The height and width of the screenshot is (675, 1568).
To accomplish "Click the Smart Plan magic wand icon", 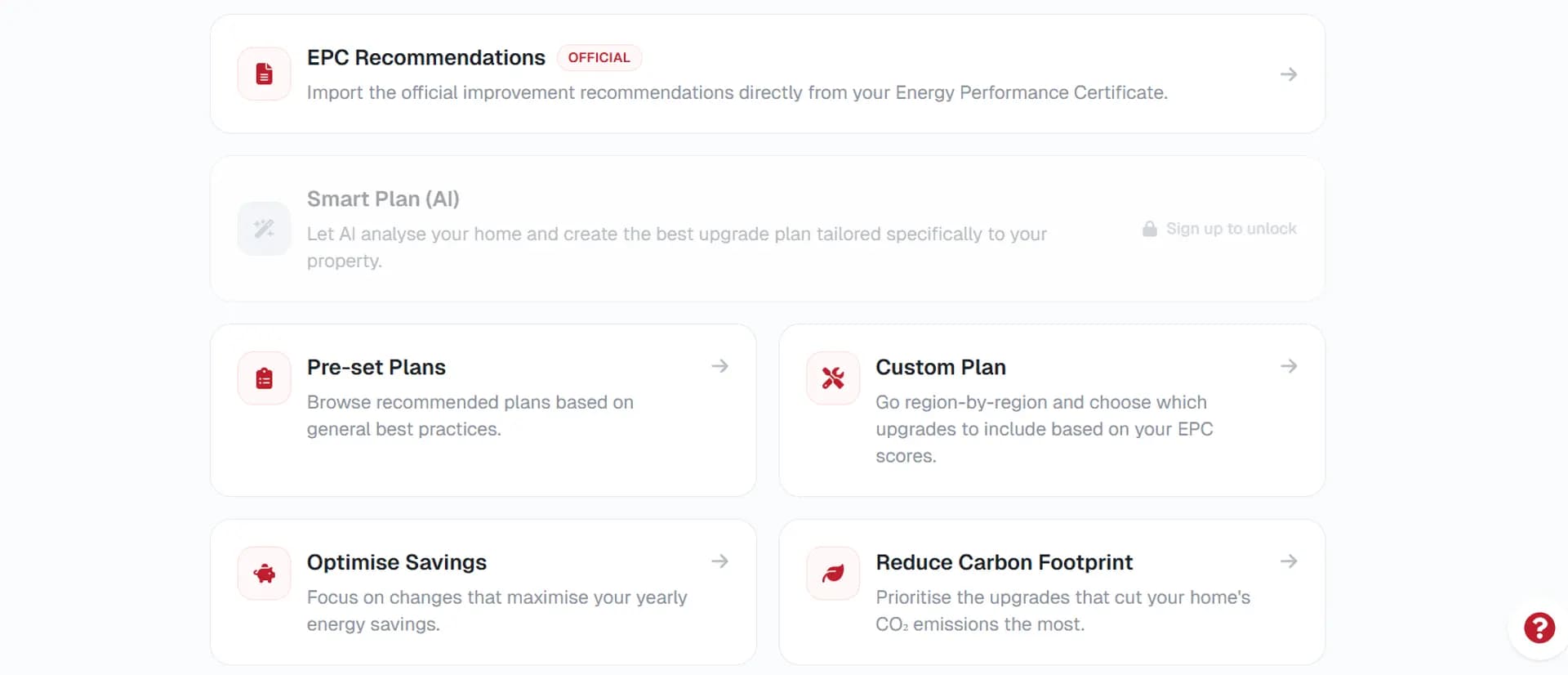I will click(x=264, y=229).
